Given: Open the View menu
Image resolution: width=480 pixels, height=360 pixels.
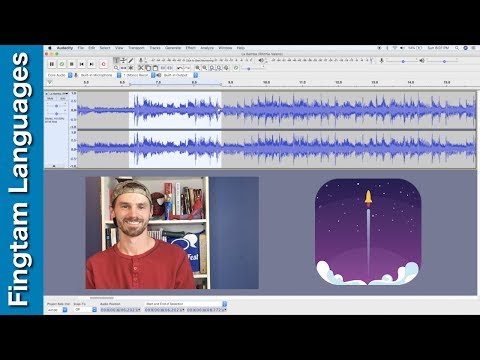Looking at the screenshot, I should click(119, 48).
